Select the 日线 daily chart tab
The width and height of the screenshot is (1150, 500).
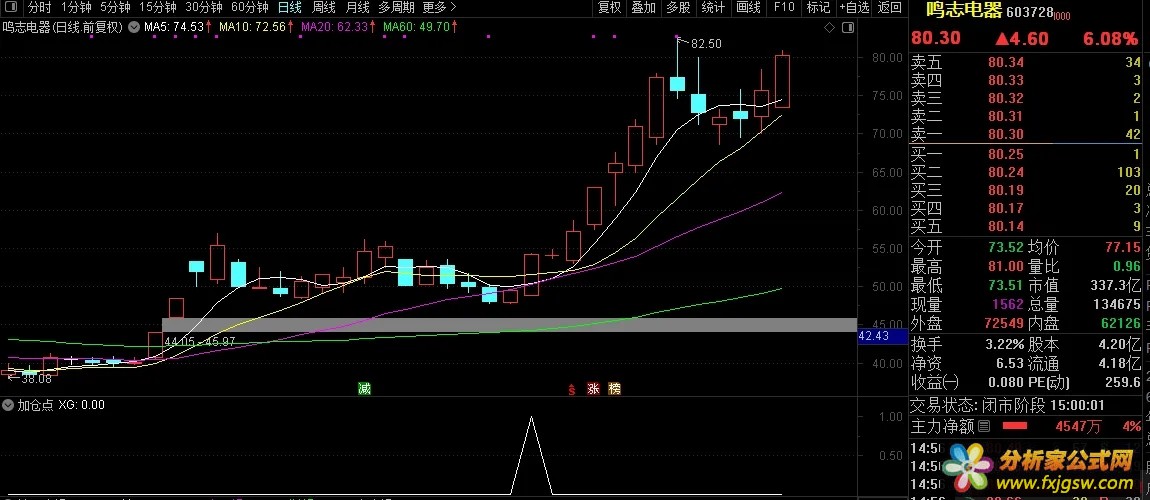tap(290, 8)
